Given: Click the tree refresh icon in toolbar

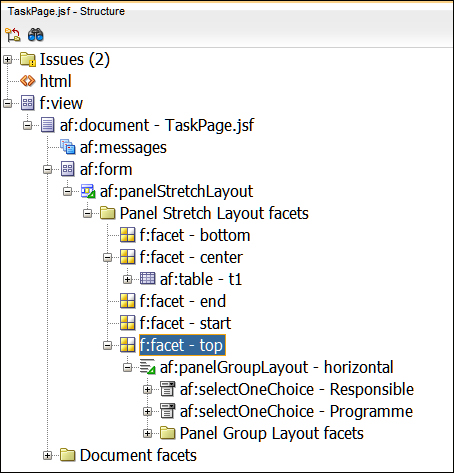Looking at the screenshot, I should 13,35.
